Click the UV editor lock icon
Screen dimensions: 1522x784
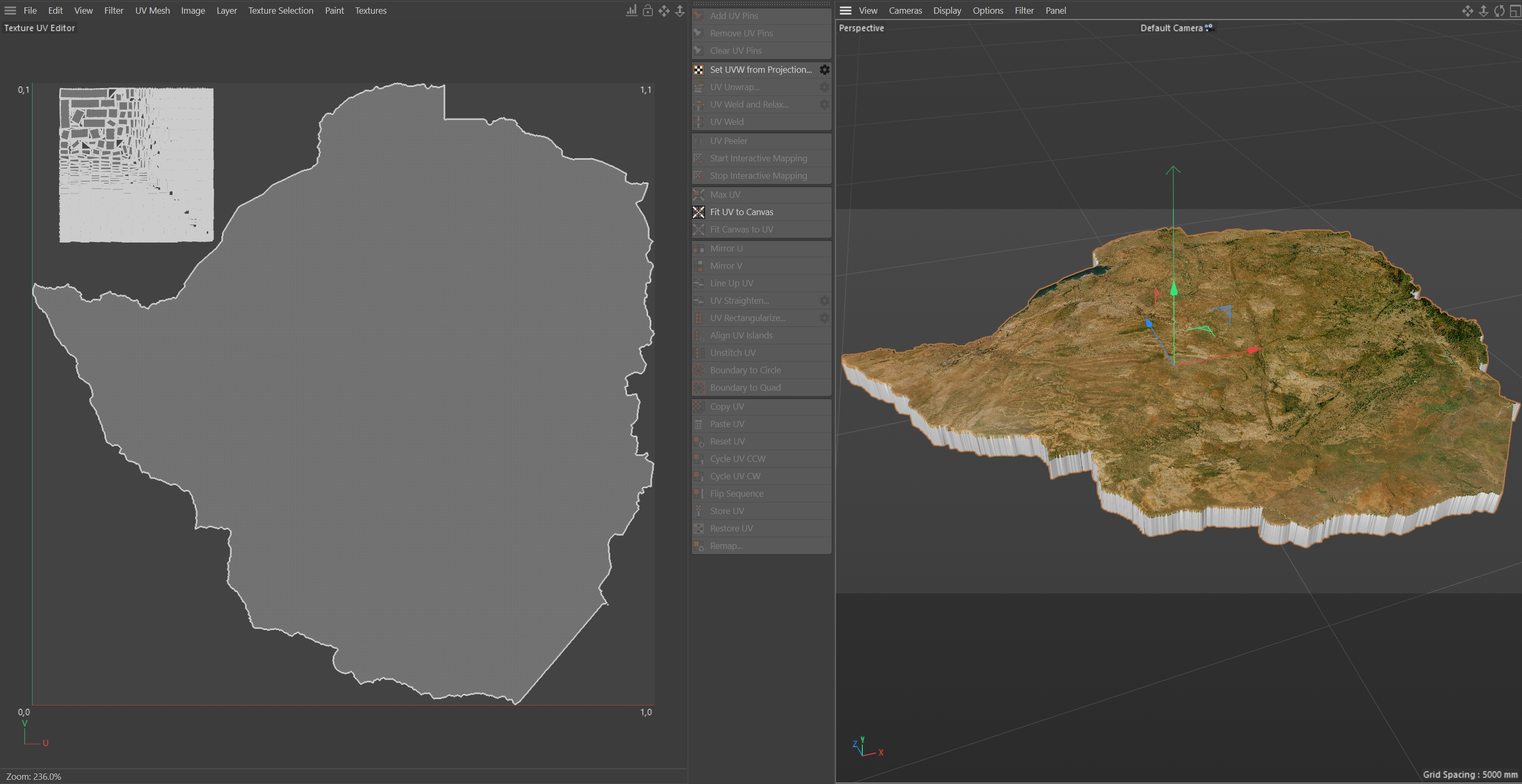(648, 11)
